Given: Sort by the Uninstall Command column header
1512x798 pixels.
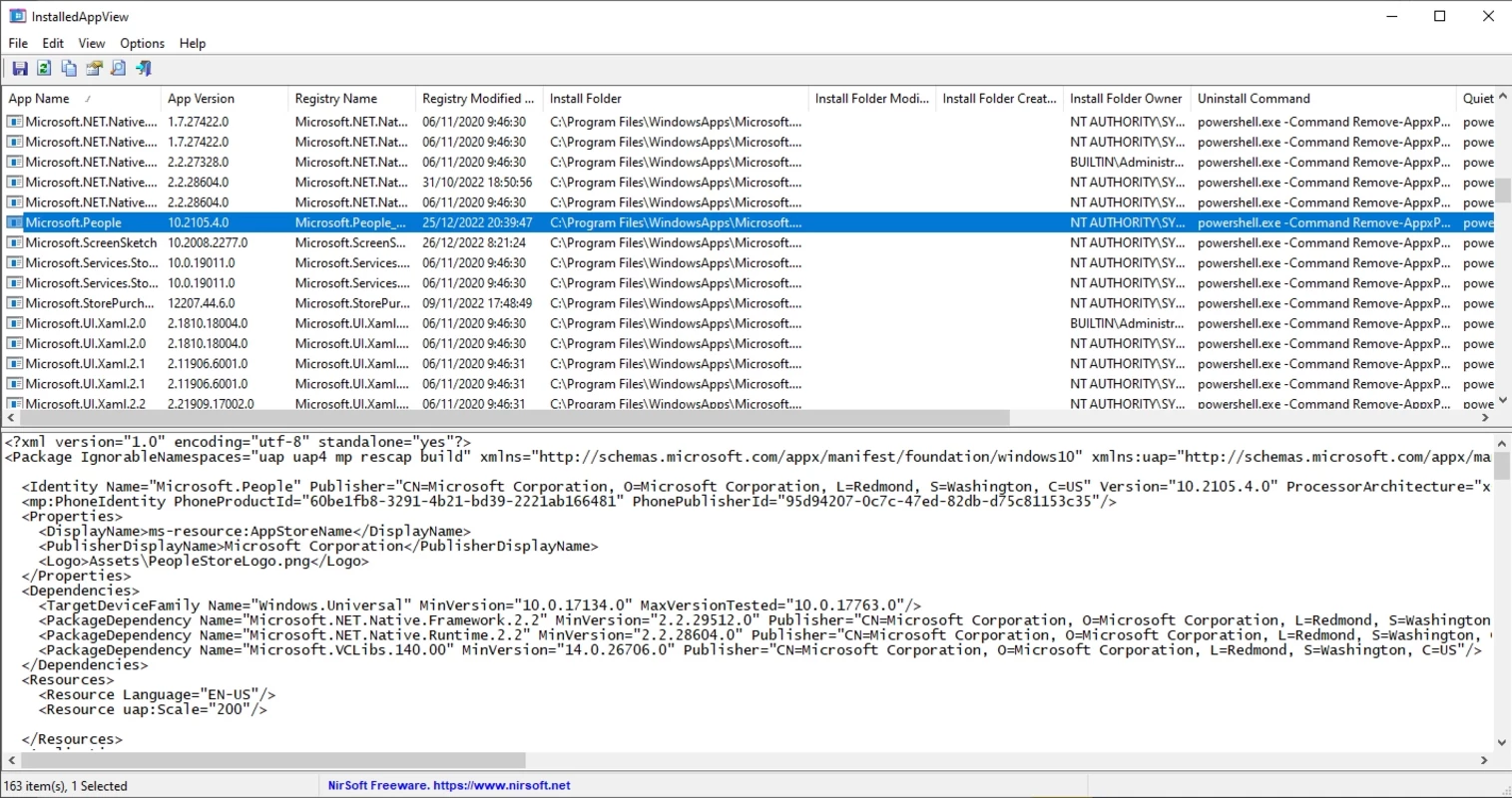Looking at the screenshot, I should 1322,99.
